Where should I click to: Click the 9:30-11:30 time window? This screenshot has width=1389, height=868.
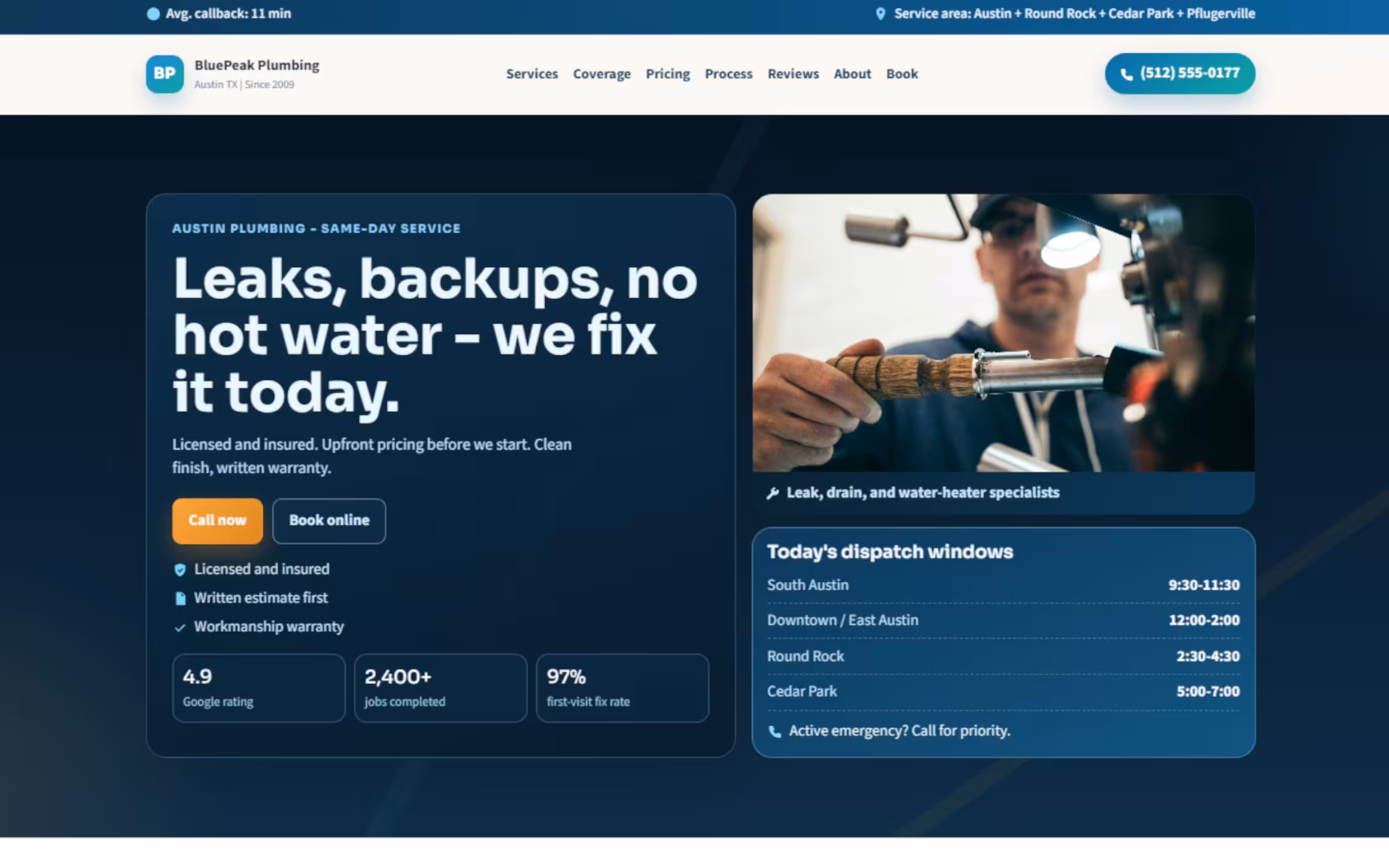coord(1204,585)
